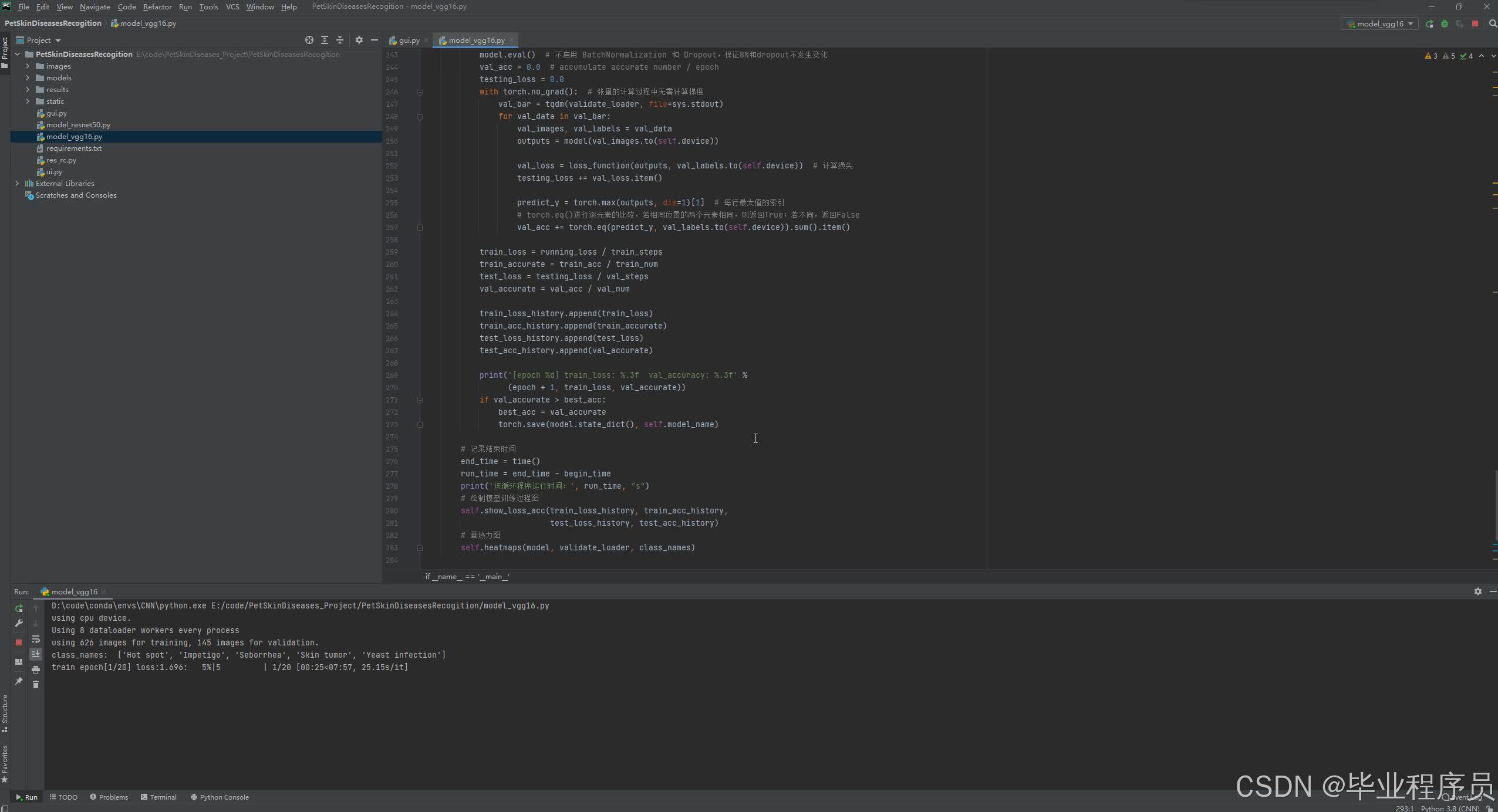Expand External Libraries node
The width and height of the screenshot is (1498, 812).
pos(17,184)
